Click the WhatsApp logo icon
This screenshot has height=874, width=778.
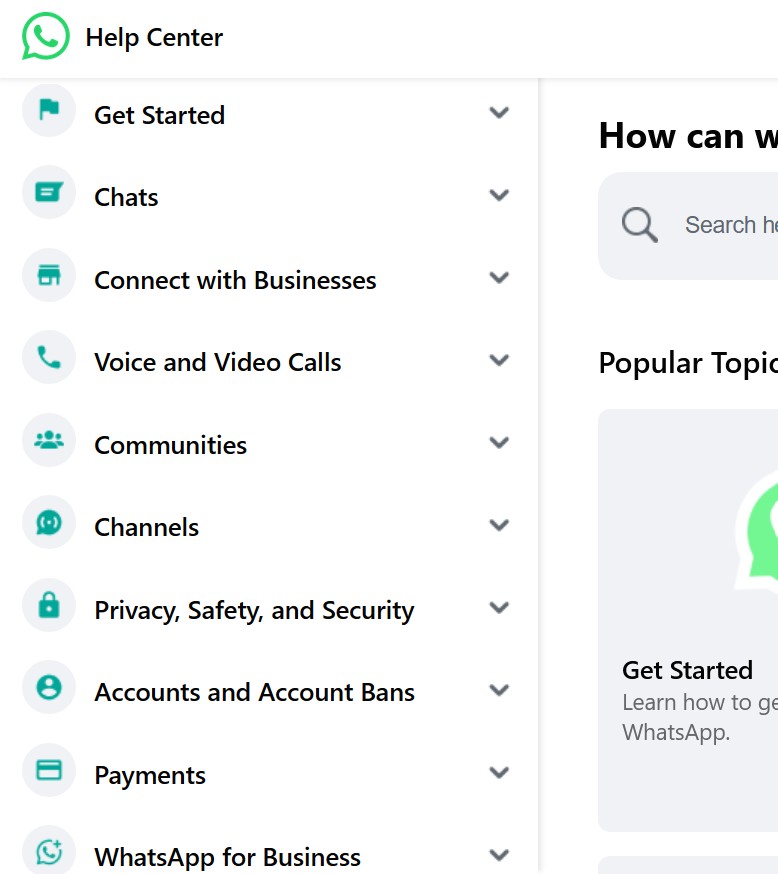(46, 37)
